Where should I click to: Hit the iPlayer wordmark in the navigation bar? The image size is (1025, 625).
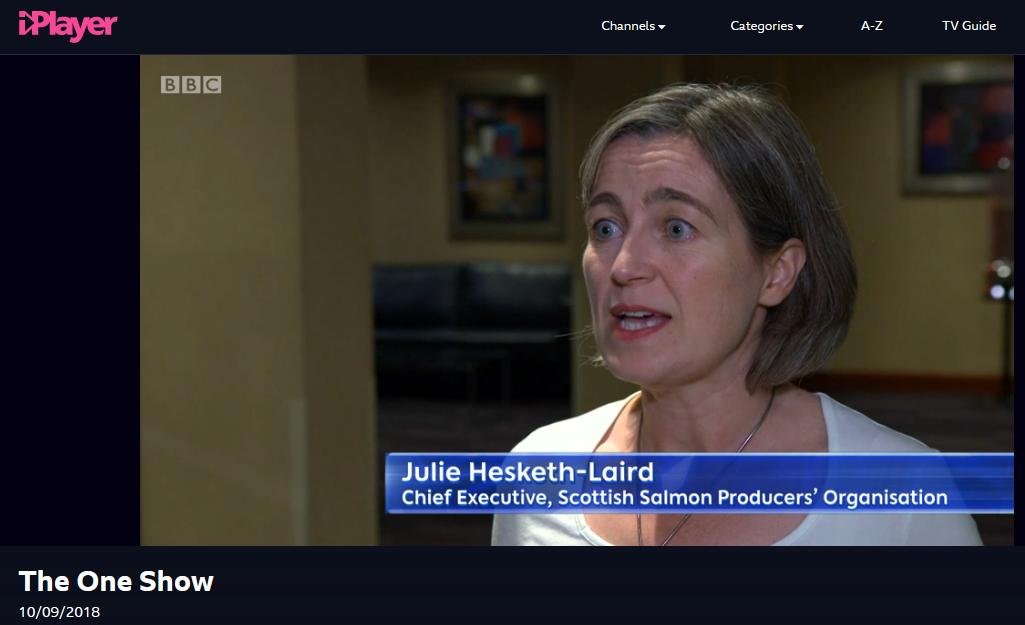coord(66,25)
